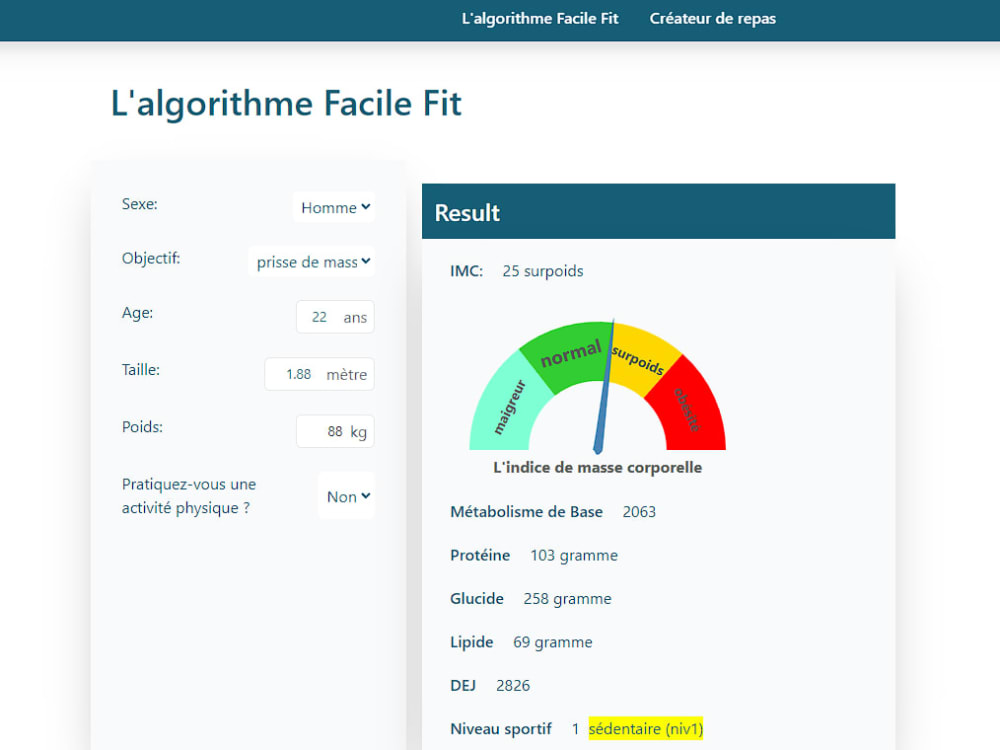Click the Métabolisme de Base value 2063

point(639,512)
